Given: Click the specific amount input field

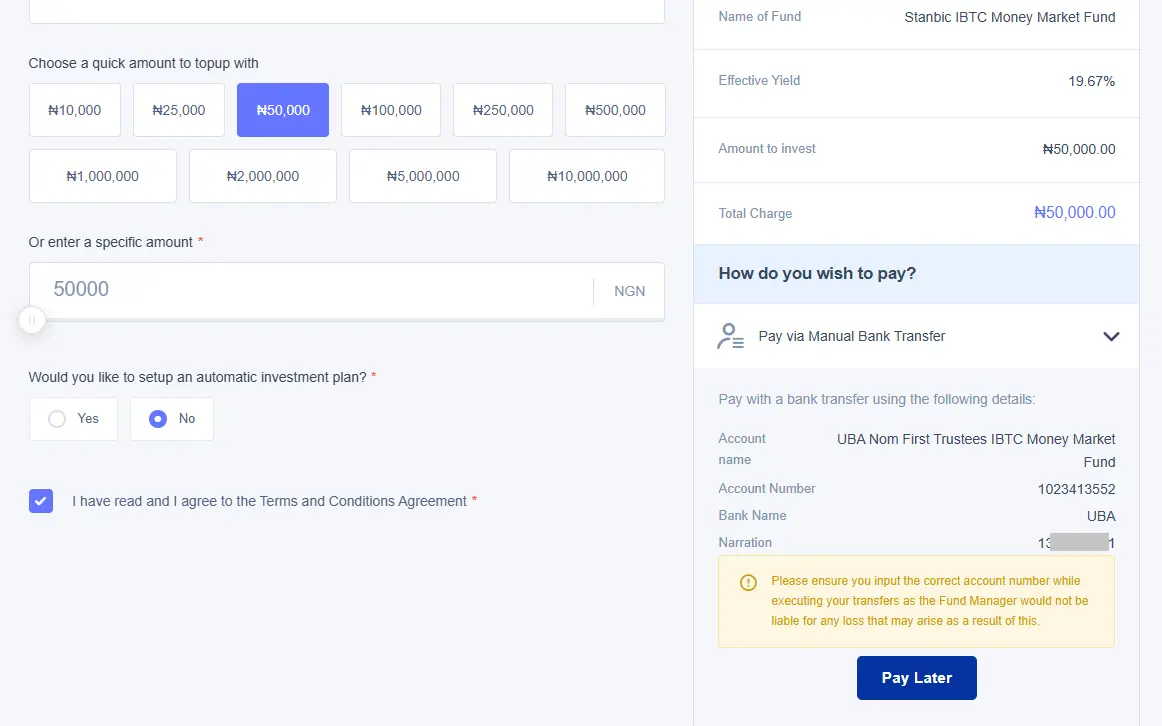Looking at the screenshot, I should tap(300, 290).
